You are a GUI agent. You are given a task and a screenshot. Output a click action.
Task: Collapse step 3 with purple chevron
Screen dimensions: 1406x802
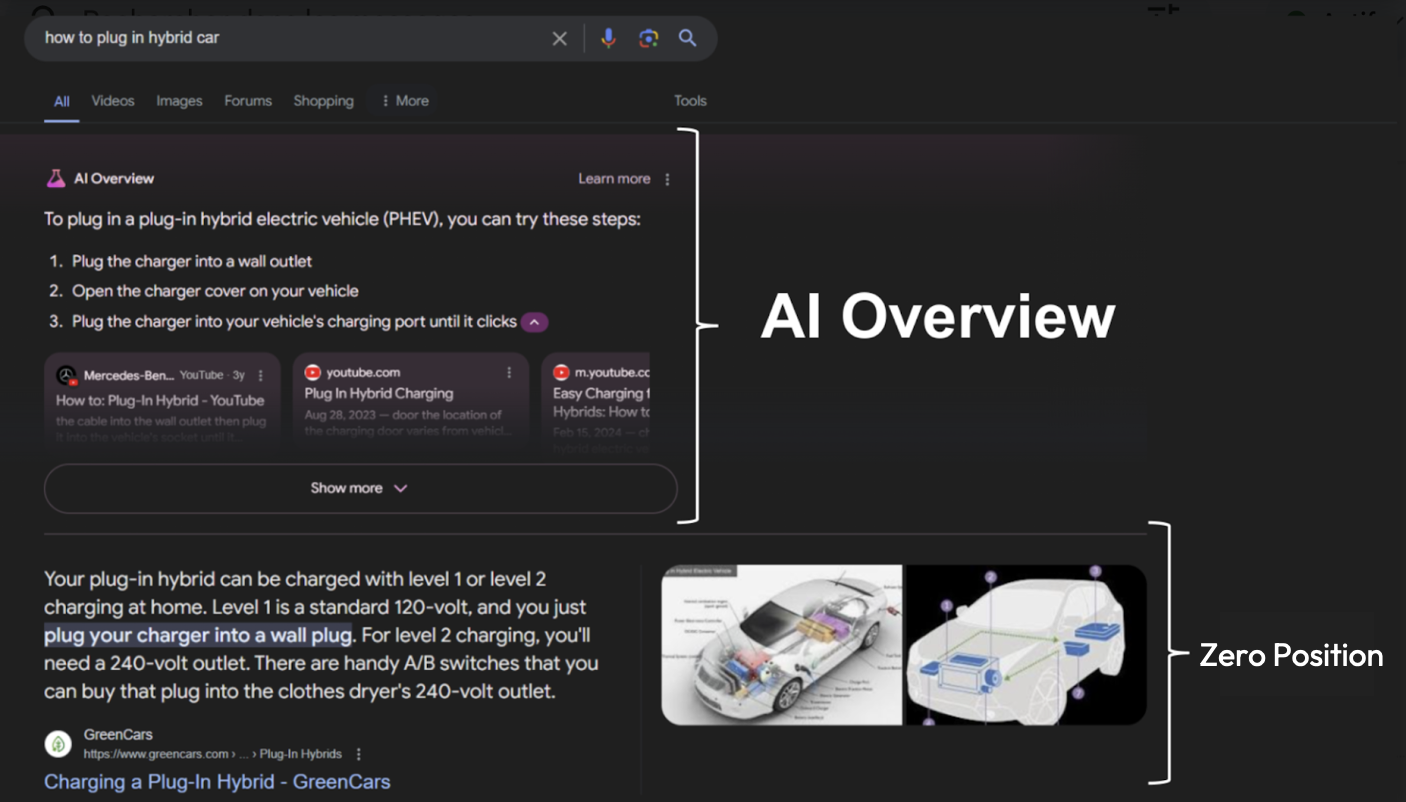pyautogui.click(x=534, y=322)
